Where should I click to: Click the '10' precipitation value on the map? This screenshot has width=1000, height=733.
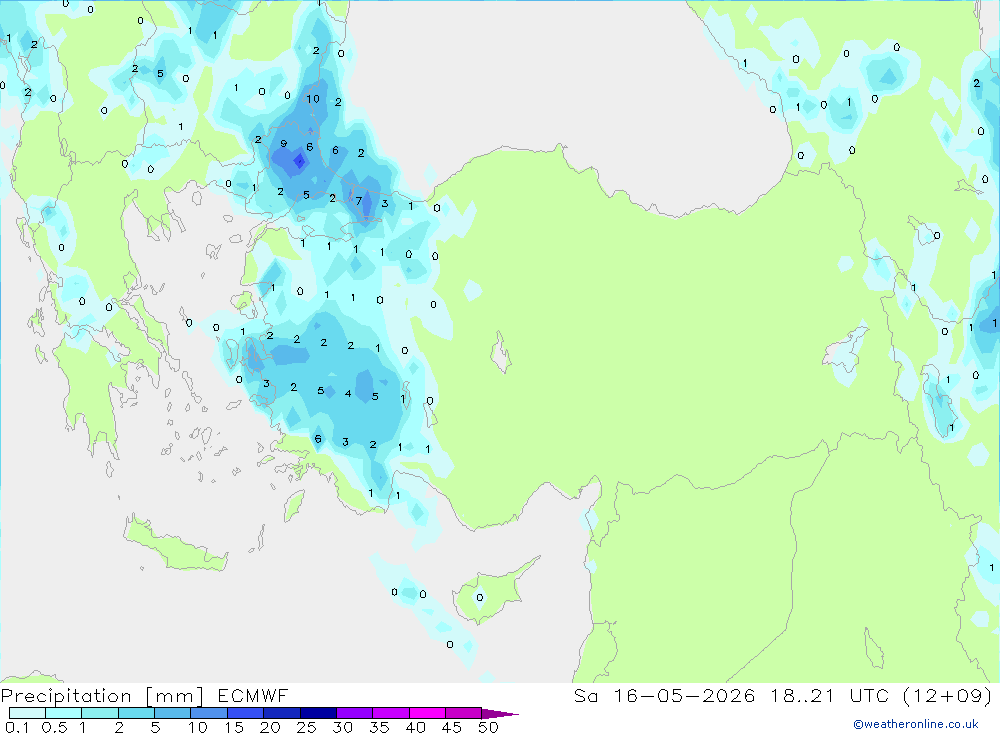point(312,99)
